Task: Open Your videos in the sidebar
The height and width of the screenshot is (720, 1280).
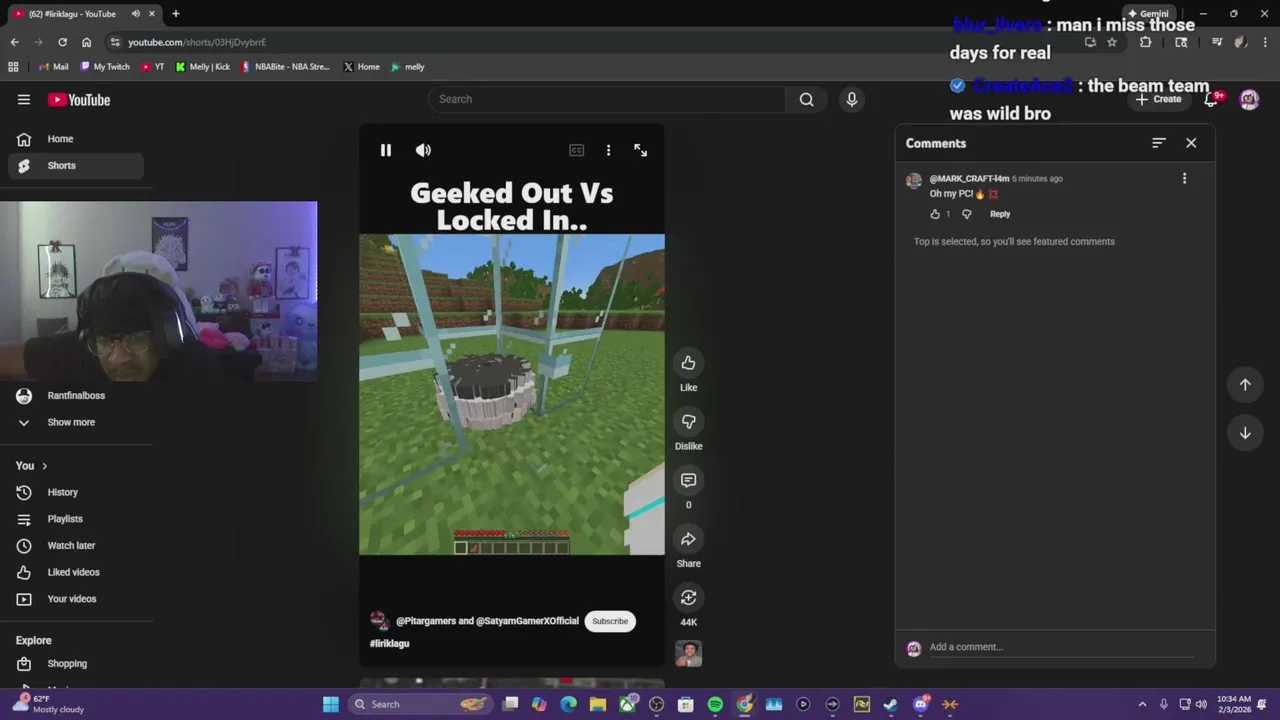Action: [76, 599]
